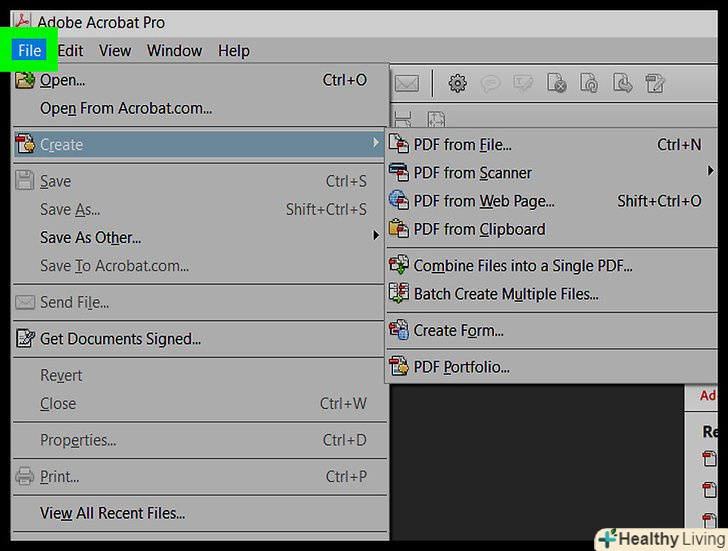
Task: Click the Combine Files icon
Action: 398,265
